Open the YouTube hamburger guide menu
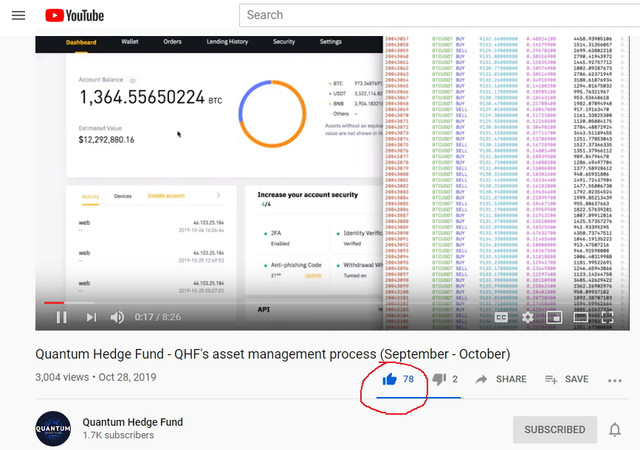Viewport: 640px width, 450px height. pos(18,16)
